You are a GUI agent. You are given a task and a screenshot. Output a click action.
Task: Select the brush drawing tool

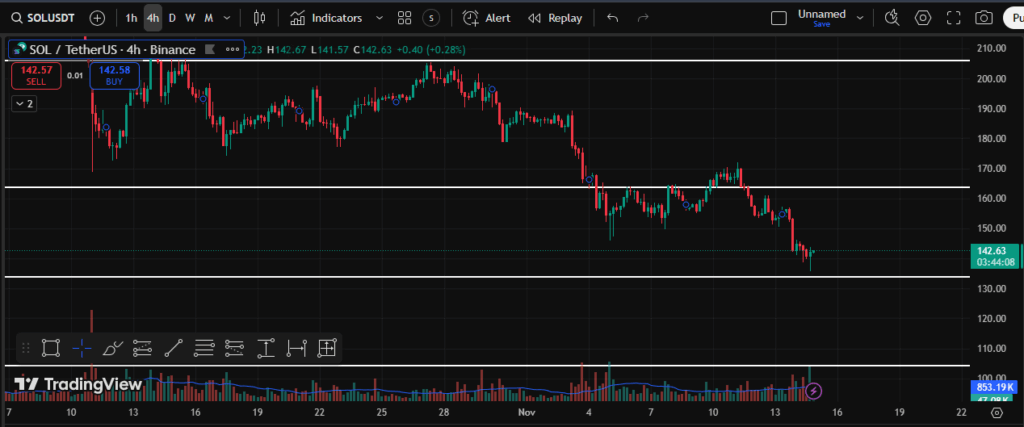point(112,348)
